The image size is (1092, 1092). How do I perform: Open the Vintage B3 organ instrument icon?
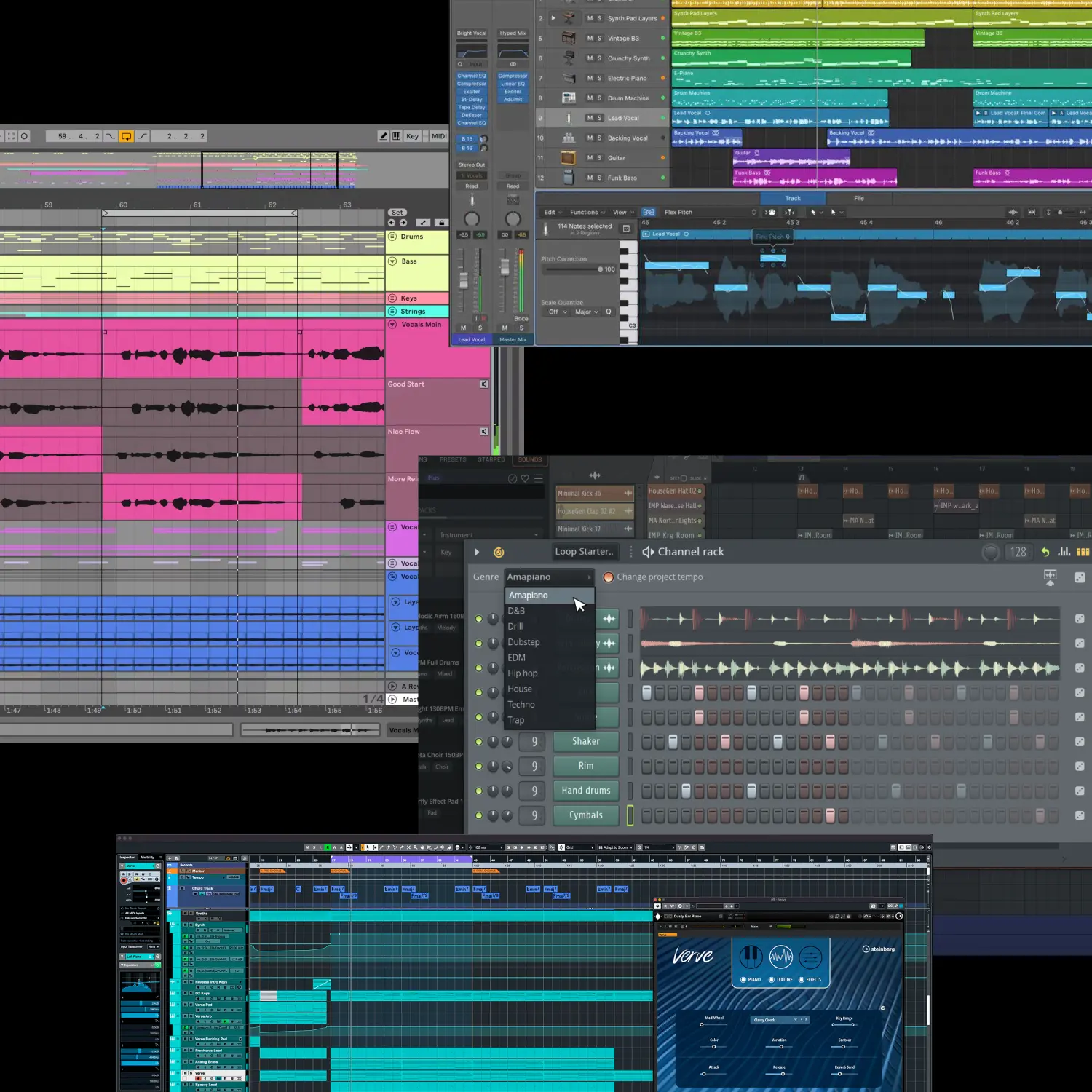point(569,39)
